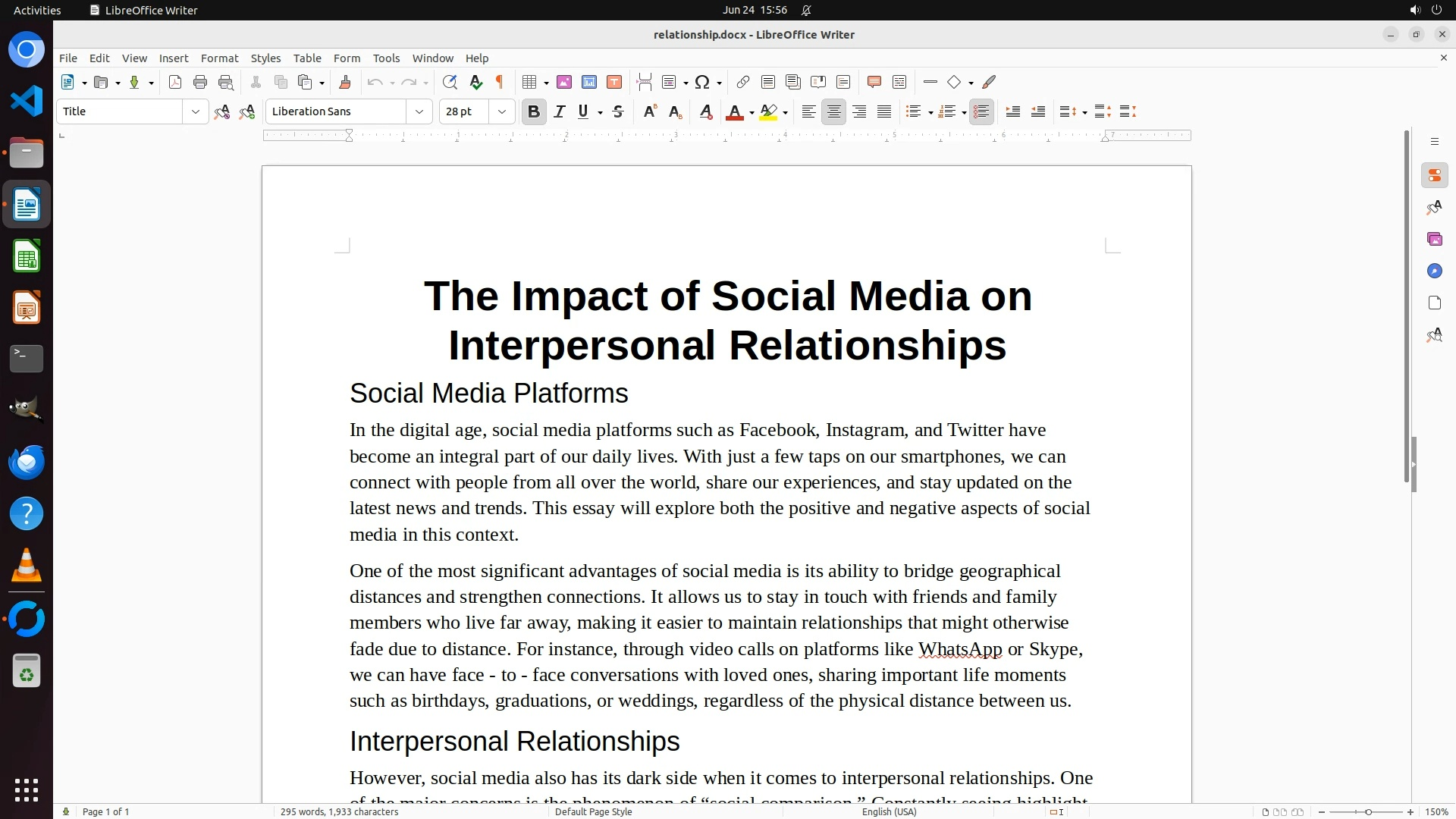
Task: Click English (USA) language in status bar
Action: (x=889, y=812)
